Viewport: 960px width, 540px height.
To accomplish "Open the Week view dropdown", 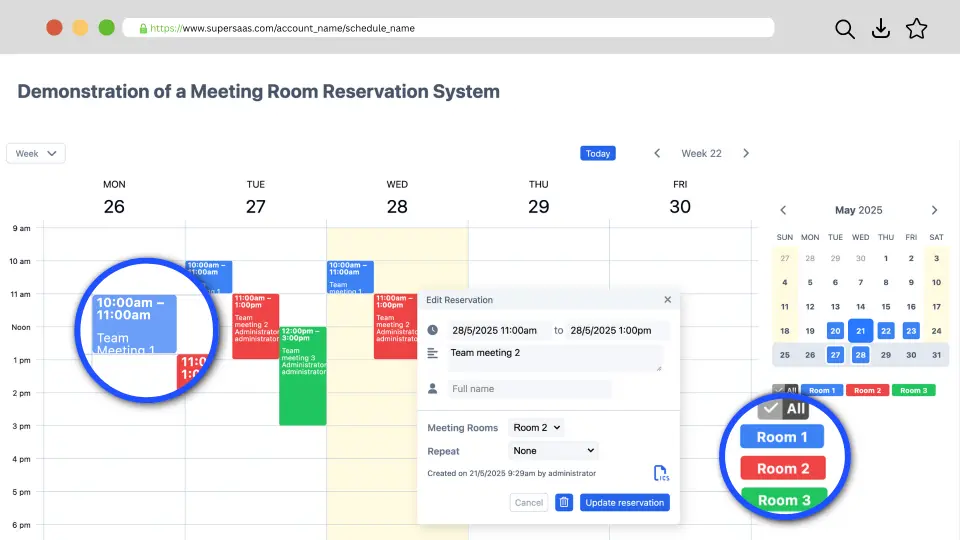I will pyautogui.click(x=36, y=153).
